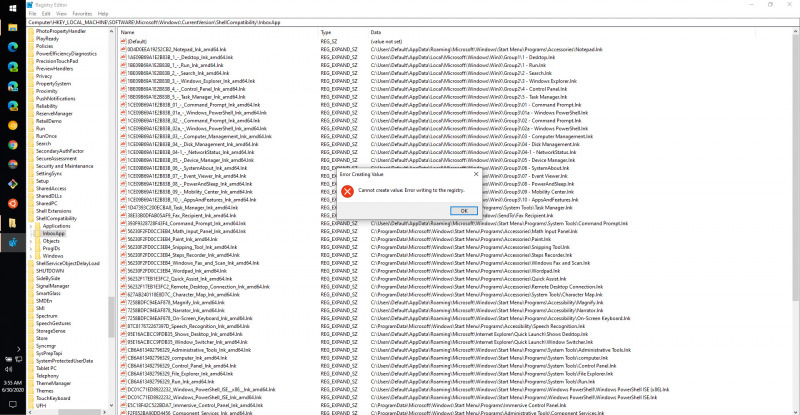Screen dimensions: 800x415
Task: Click the icon of the Quick_Assist_lnk value
Action: tap(123, 279)
